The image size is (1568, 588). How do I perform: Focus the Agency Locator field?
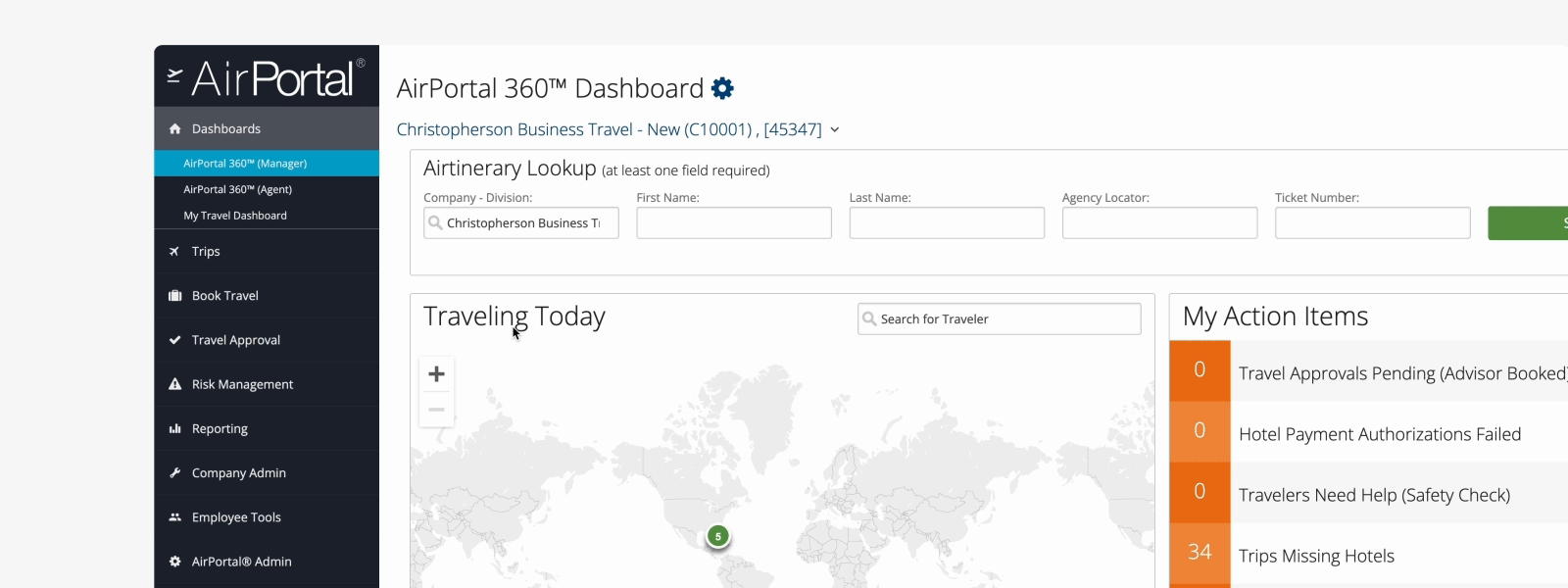[1159, 222]
